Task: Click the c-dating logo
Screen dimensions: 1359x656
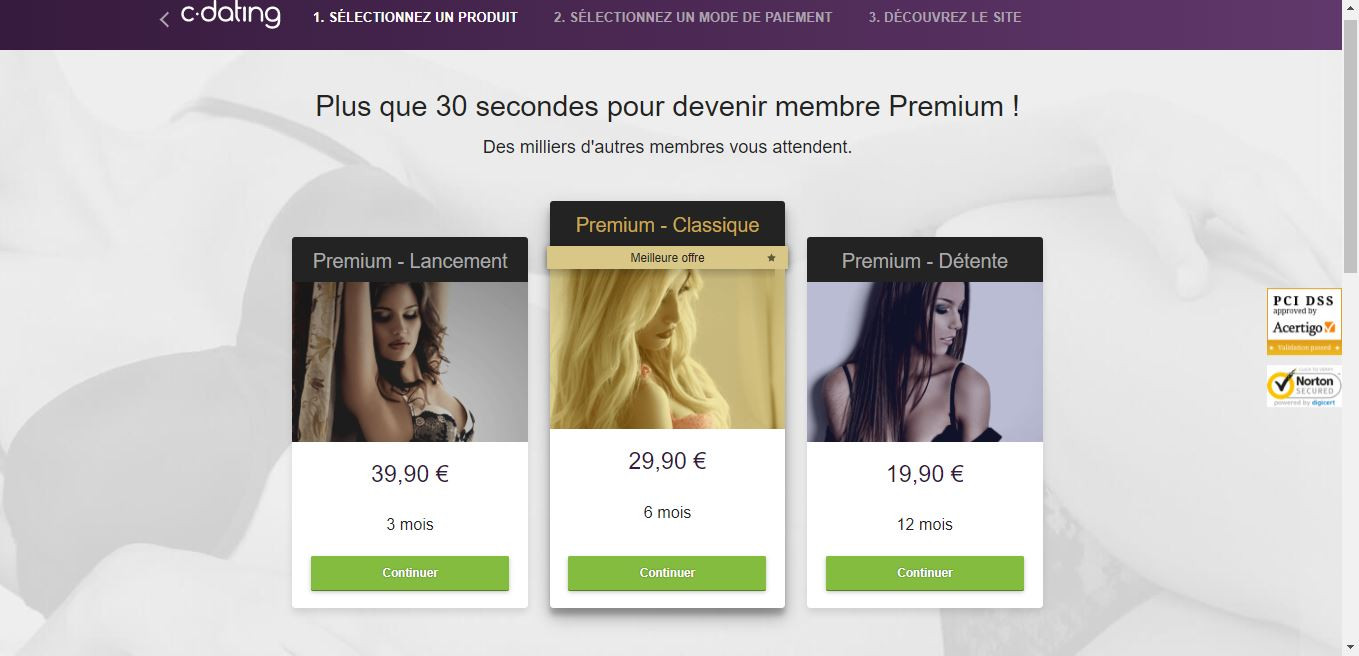Action: [x=230, y=16]
